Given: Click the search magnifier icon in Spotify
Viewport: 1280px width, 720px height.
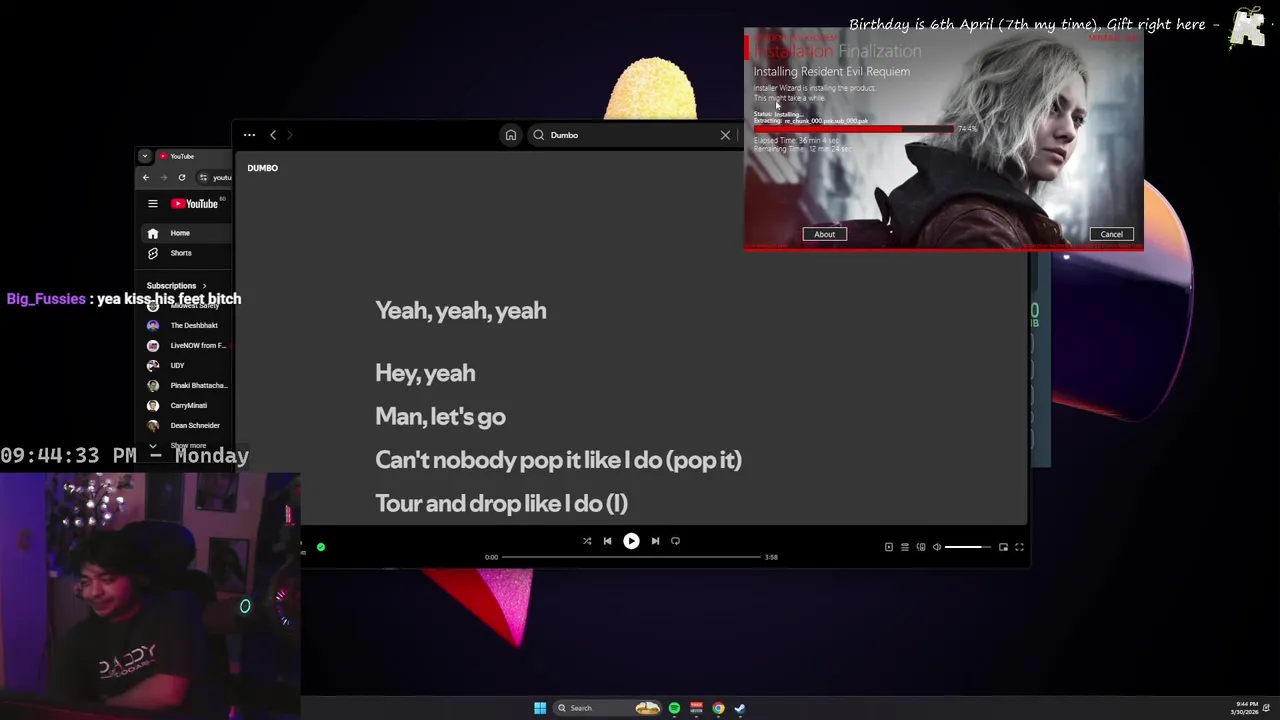Looking at the screenshot, I should [x=539, y=135].
